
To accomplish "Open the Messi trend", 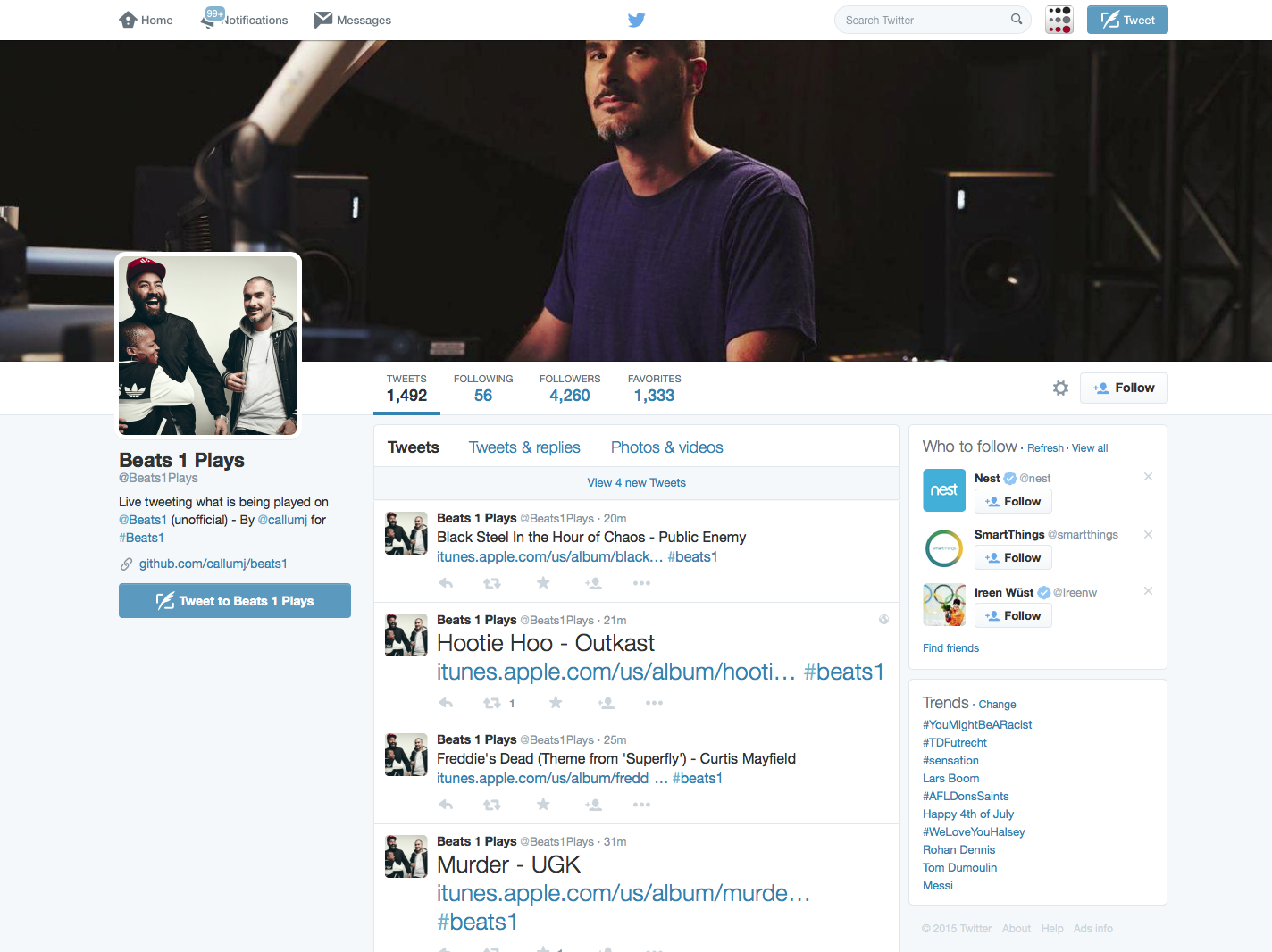I will click(x=938, y=886).
